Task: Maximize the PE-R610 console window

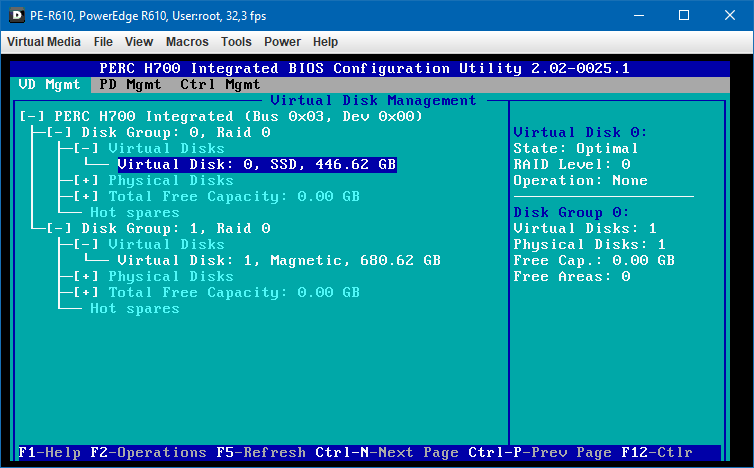Action: pyautogui.click(x=684, y=15)
